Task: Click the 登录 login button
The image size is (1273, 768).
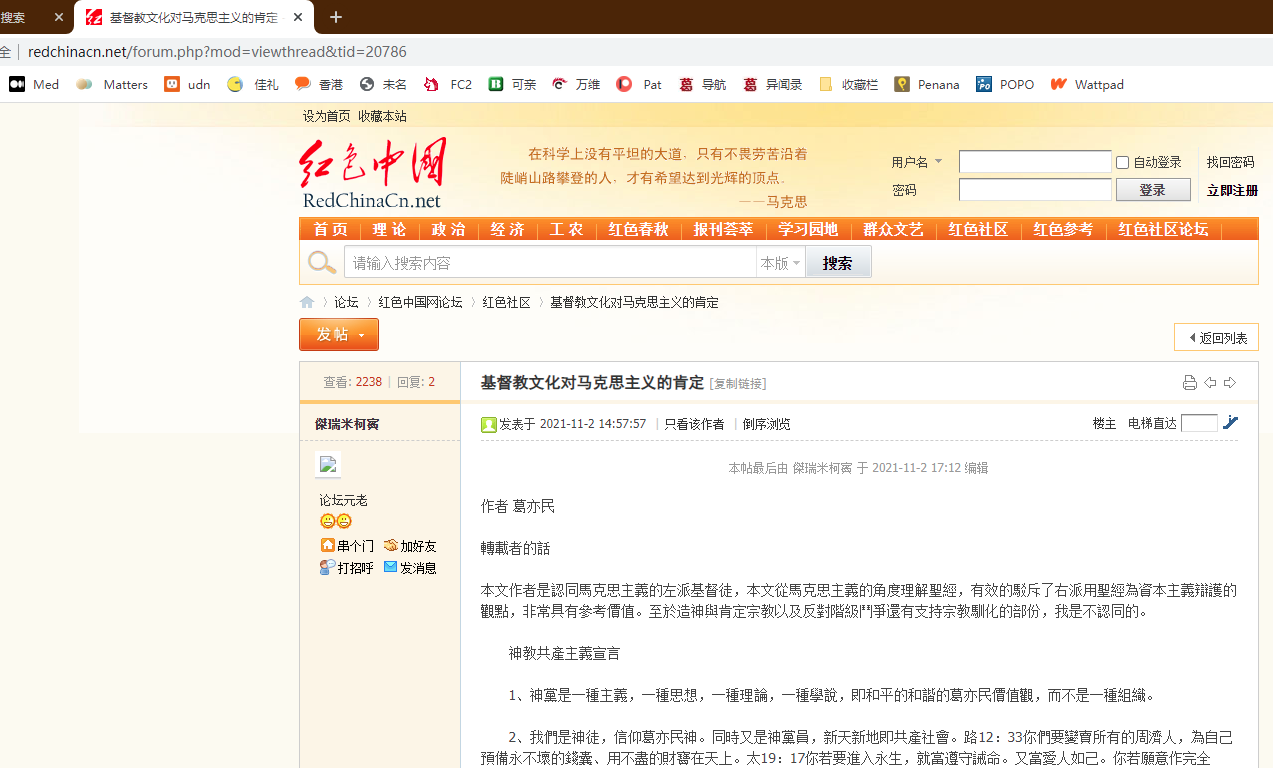Action: [1152, 190]
